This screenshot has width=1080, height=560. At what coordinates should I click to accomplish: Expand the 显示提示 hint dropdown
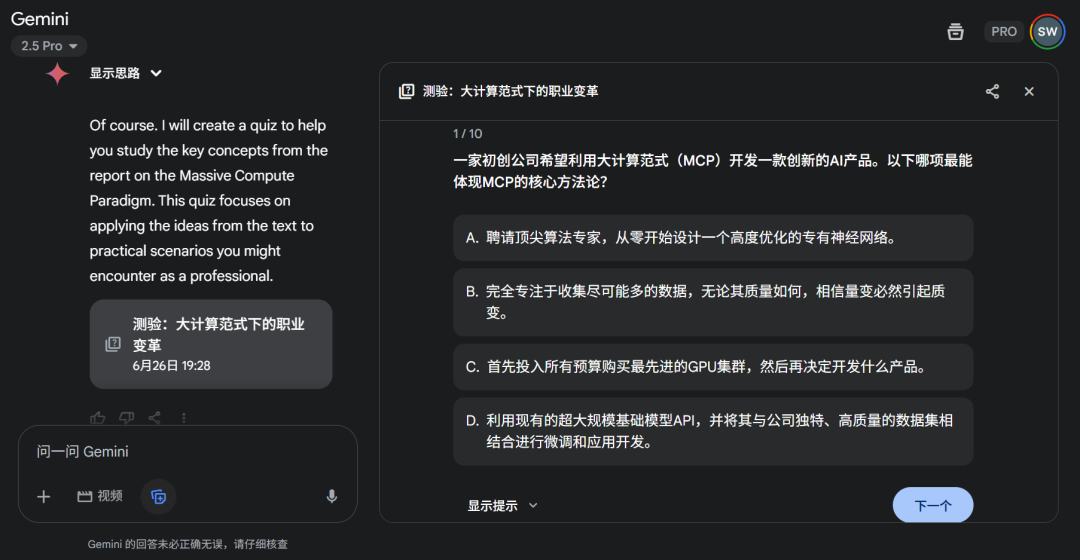503,506
